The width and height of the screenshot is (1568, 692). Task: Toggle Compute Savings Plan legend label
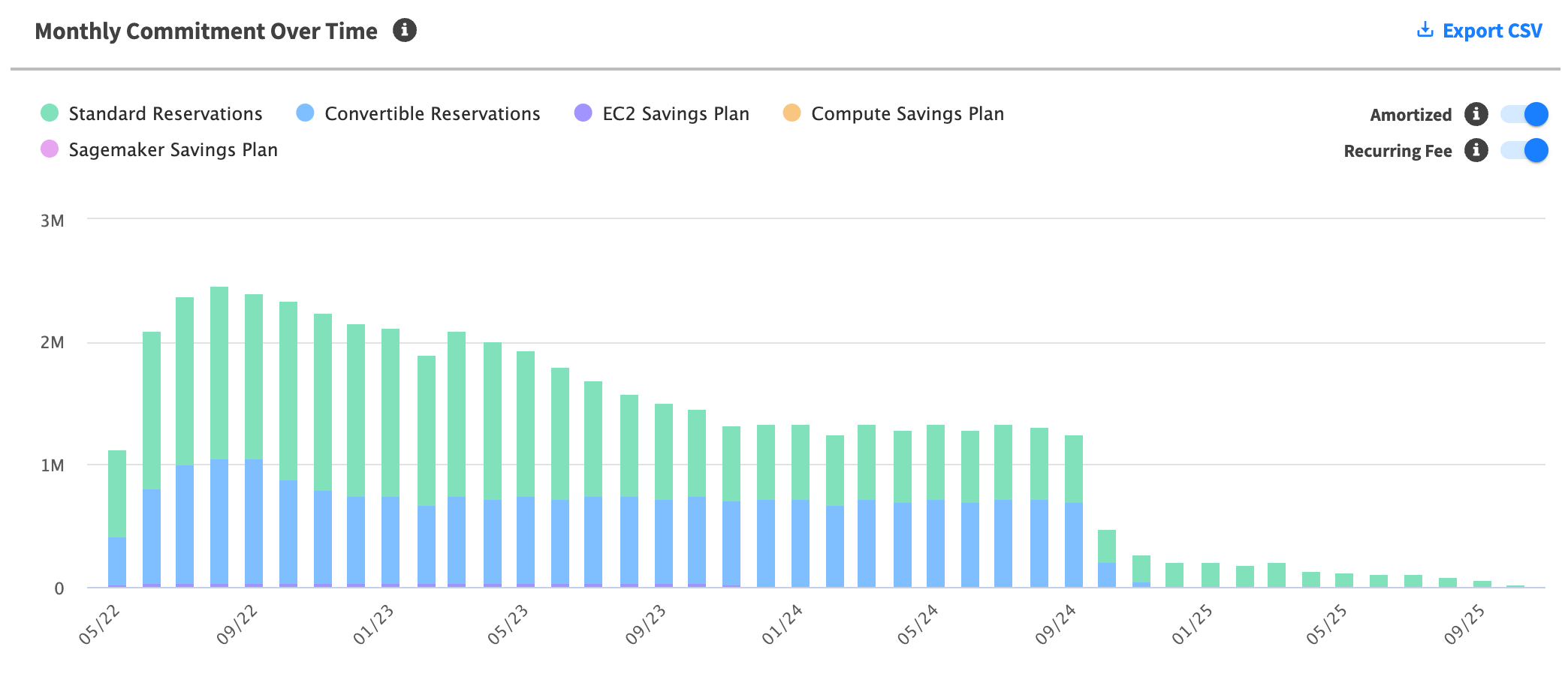(x=907, y=113)
